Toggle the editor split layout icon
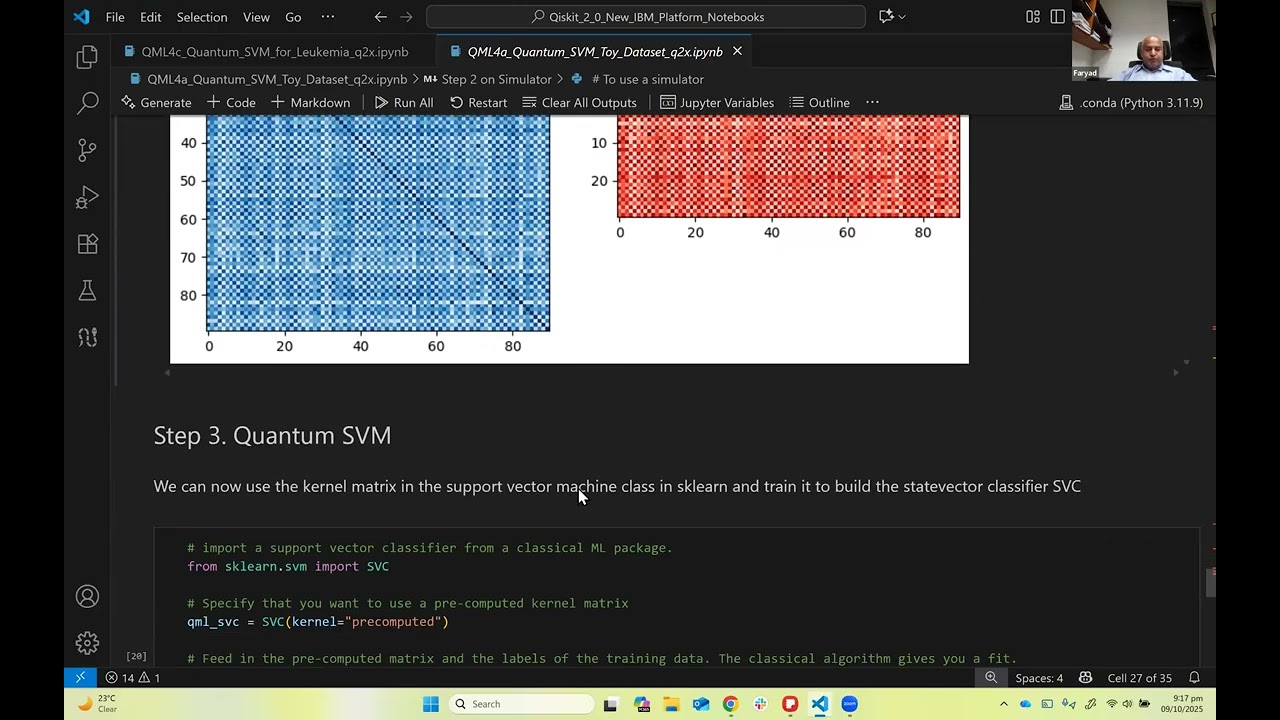The height and width of the screenshot is (720, 1280). click(1058, 17)
